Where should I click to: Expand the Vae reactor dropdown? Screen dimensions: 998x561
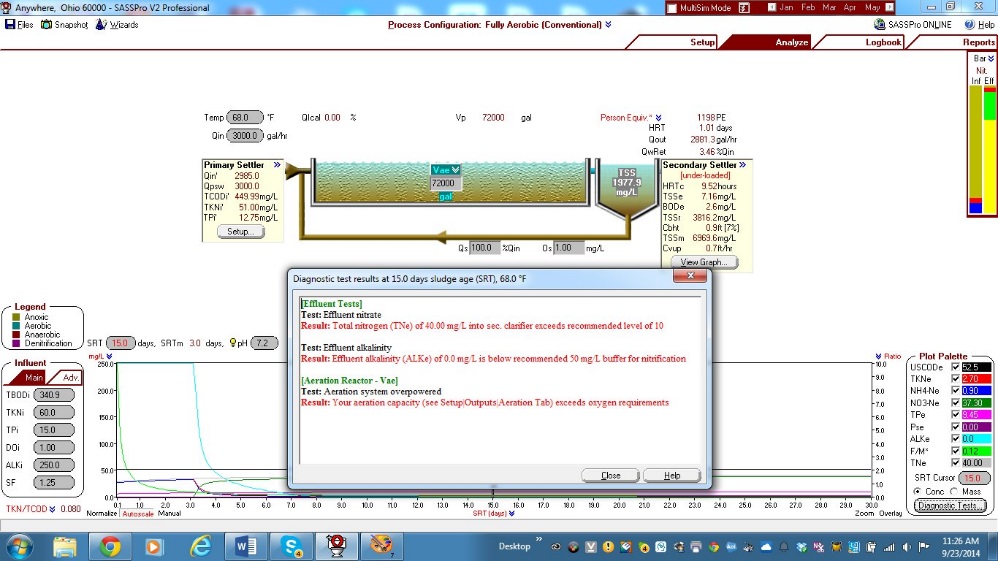tap(455, 169)
